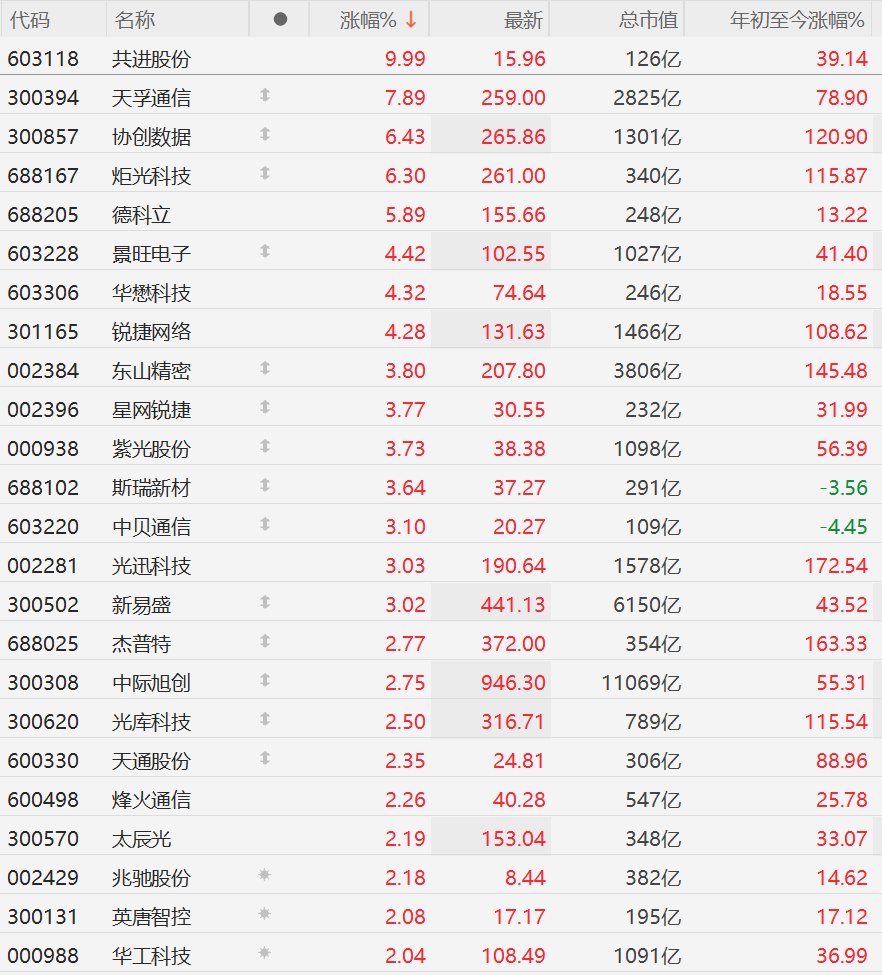882x975 pixels.
Task: Click the marker icon beside 光库科技
Action: (x=265, y=719)
